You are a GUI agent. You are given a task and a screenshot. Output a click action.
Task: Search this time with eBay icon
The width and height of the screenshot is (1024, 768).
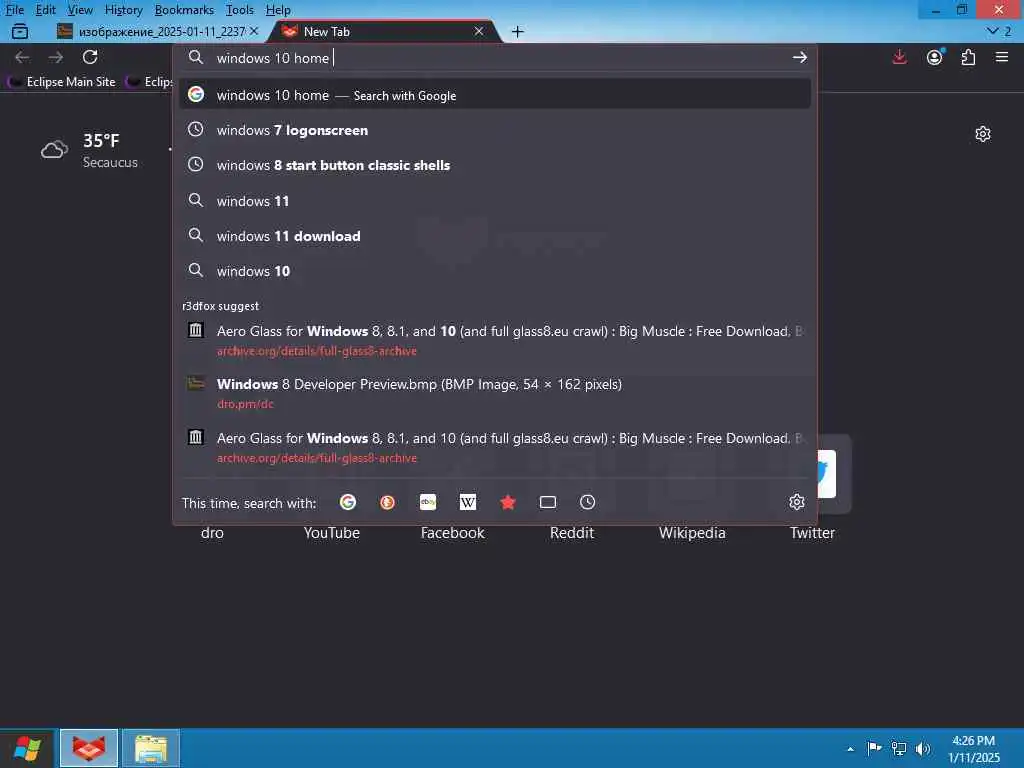point(428,502)
